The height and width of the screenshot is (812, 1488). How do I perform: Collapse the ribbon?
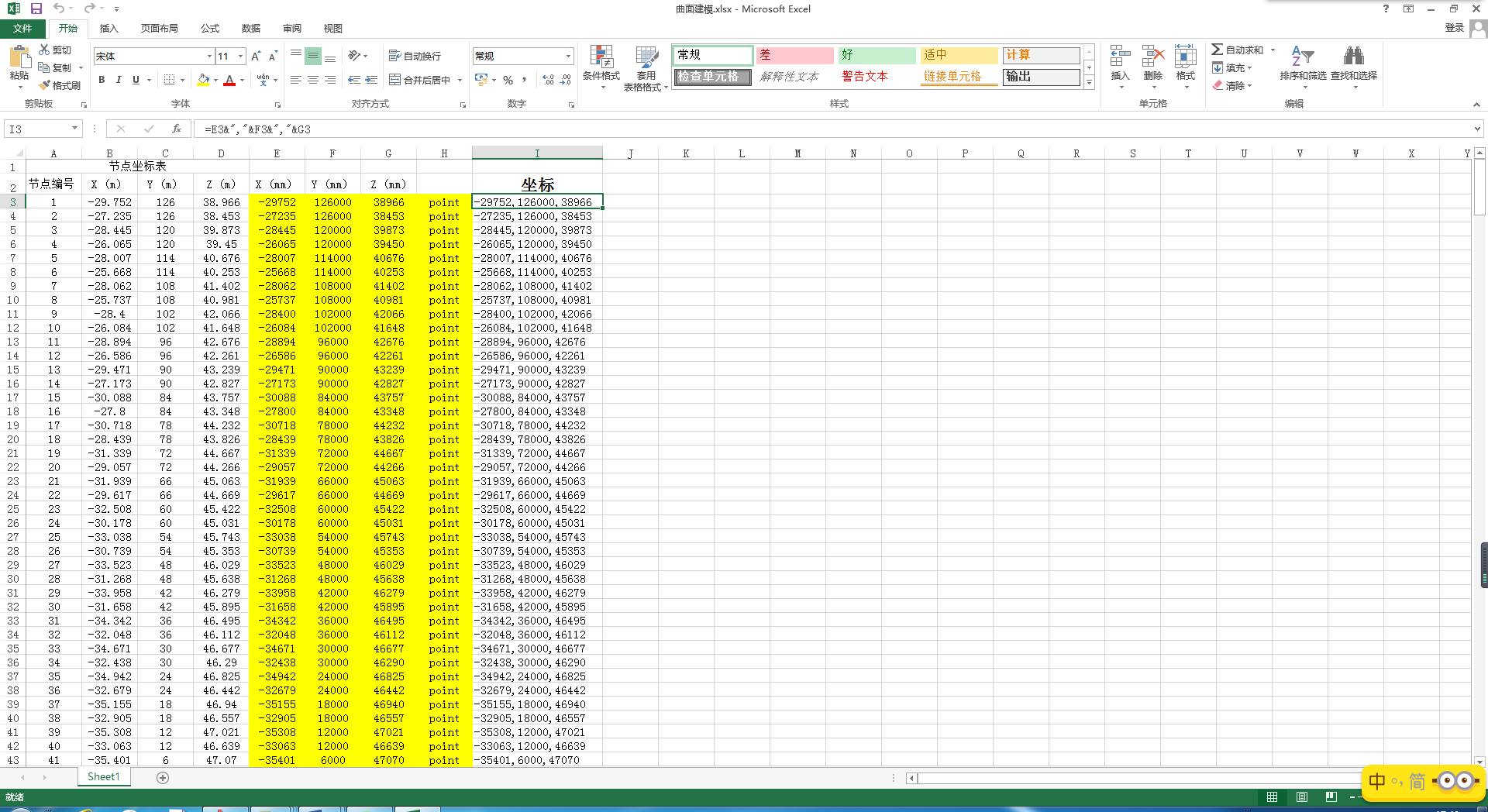click(x=1476, y=105)
